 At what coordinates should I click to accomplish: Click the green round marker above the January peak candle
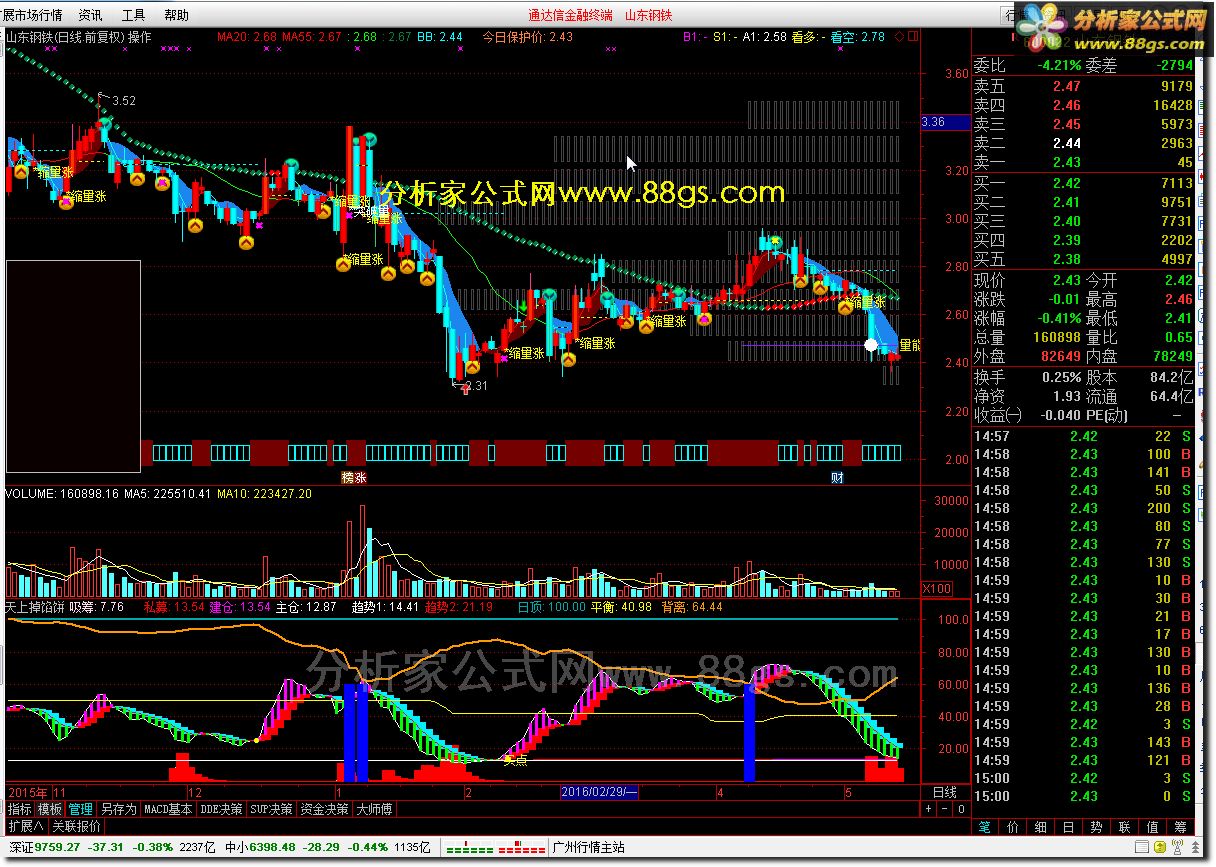click(x=369, y=139)
